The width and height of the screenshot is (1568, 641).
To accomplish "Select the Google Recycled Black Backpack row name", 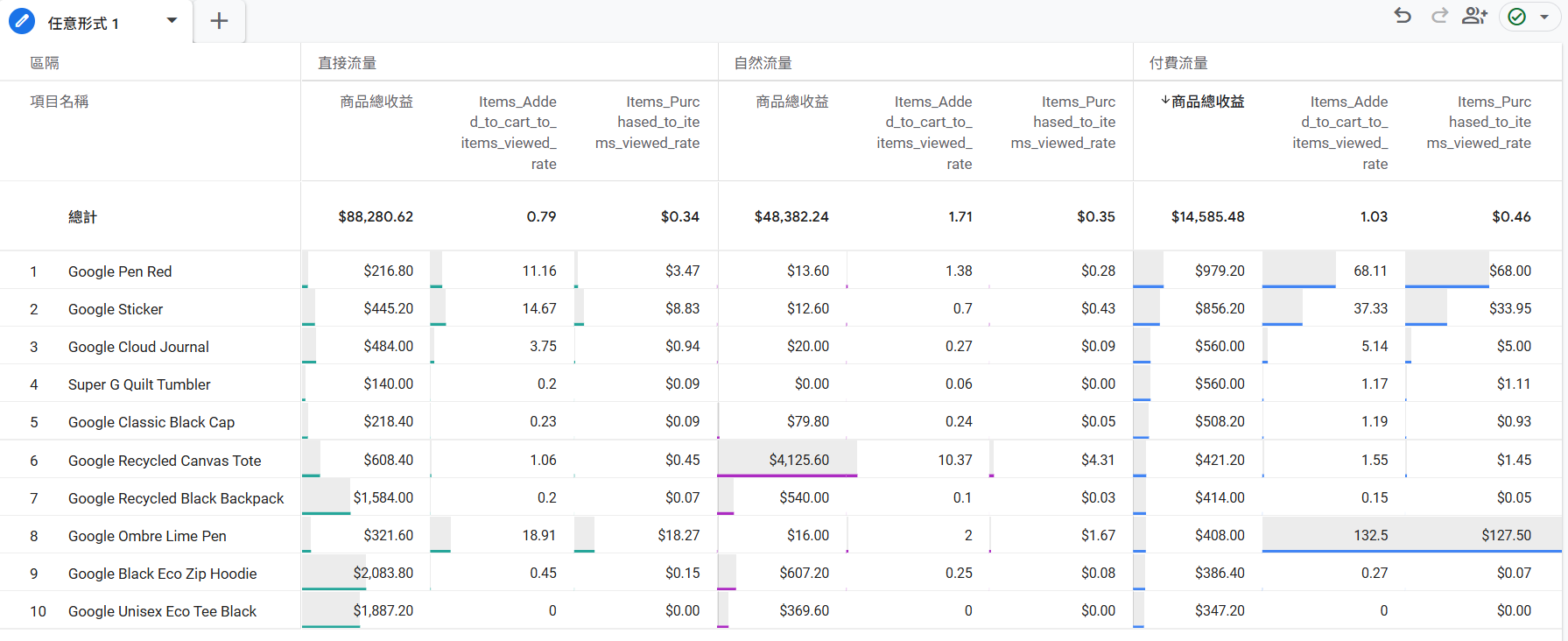I will 176,498.
